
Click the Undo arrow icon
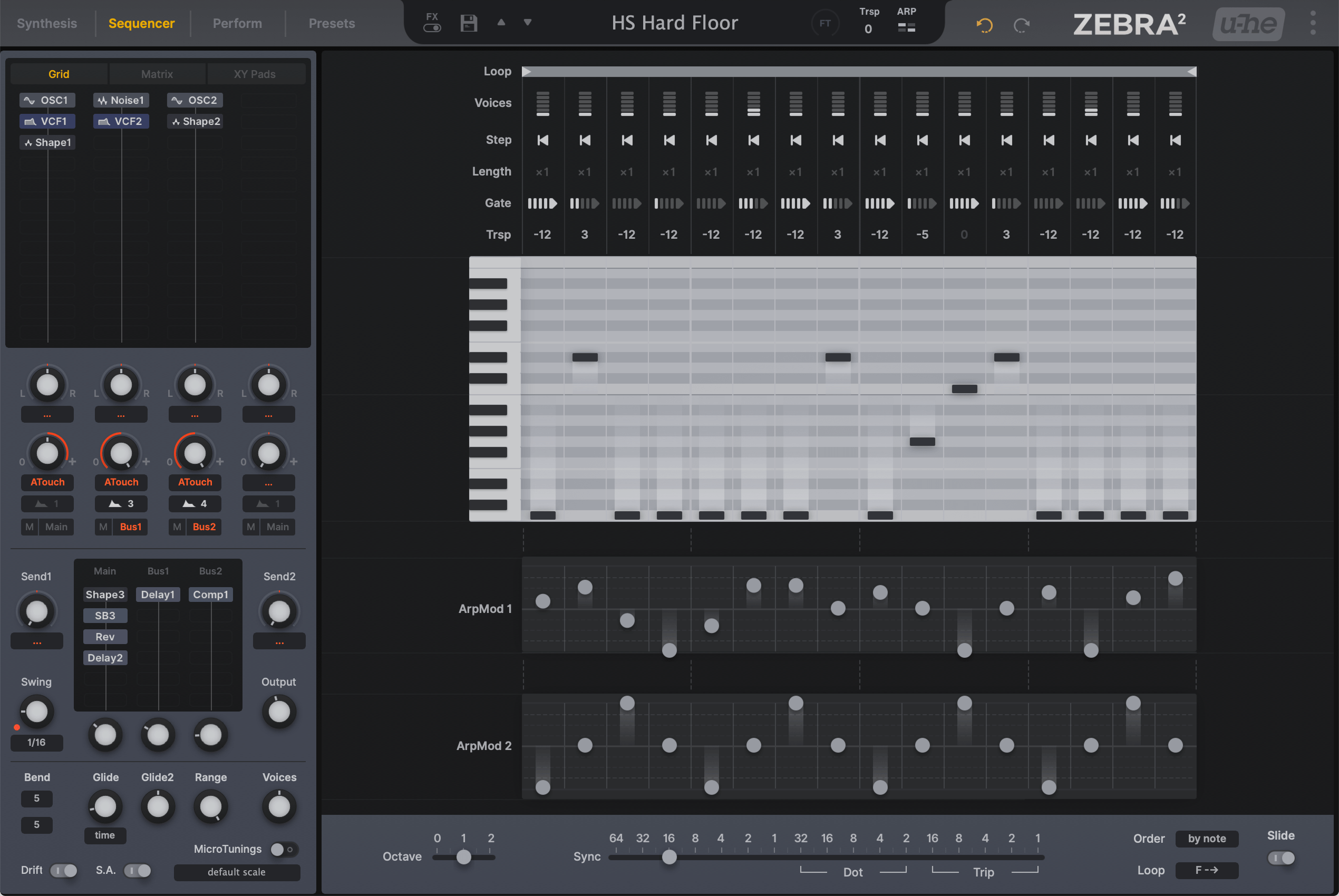pyautogui.click(x=984, y=25)
